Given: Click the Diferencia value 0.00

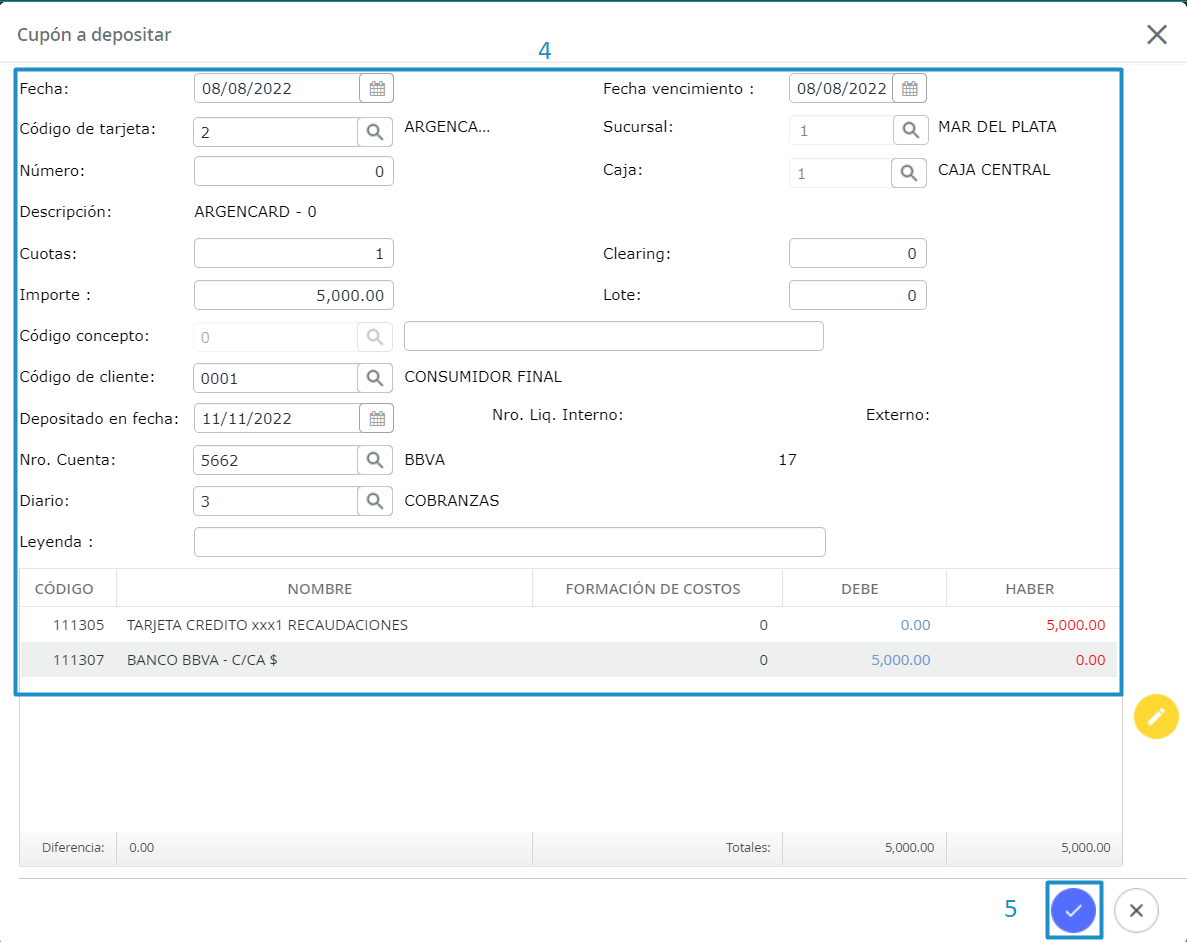Looking at the screenshot, I should point(142,847).
